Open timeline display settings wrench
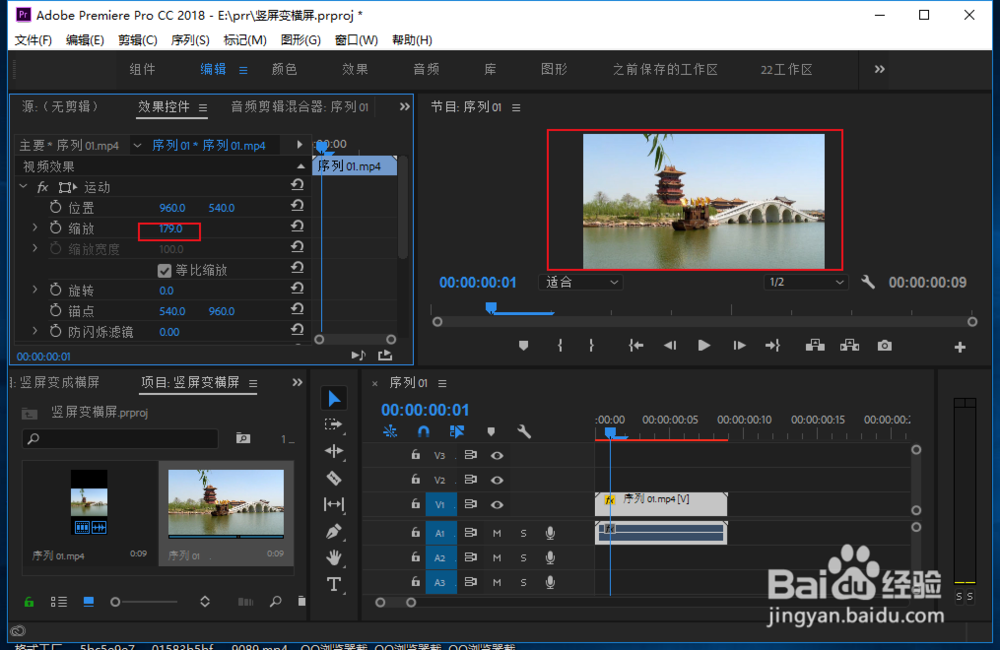1000x650 pixels. pyautogui.click(x=524, y=432)
